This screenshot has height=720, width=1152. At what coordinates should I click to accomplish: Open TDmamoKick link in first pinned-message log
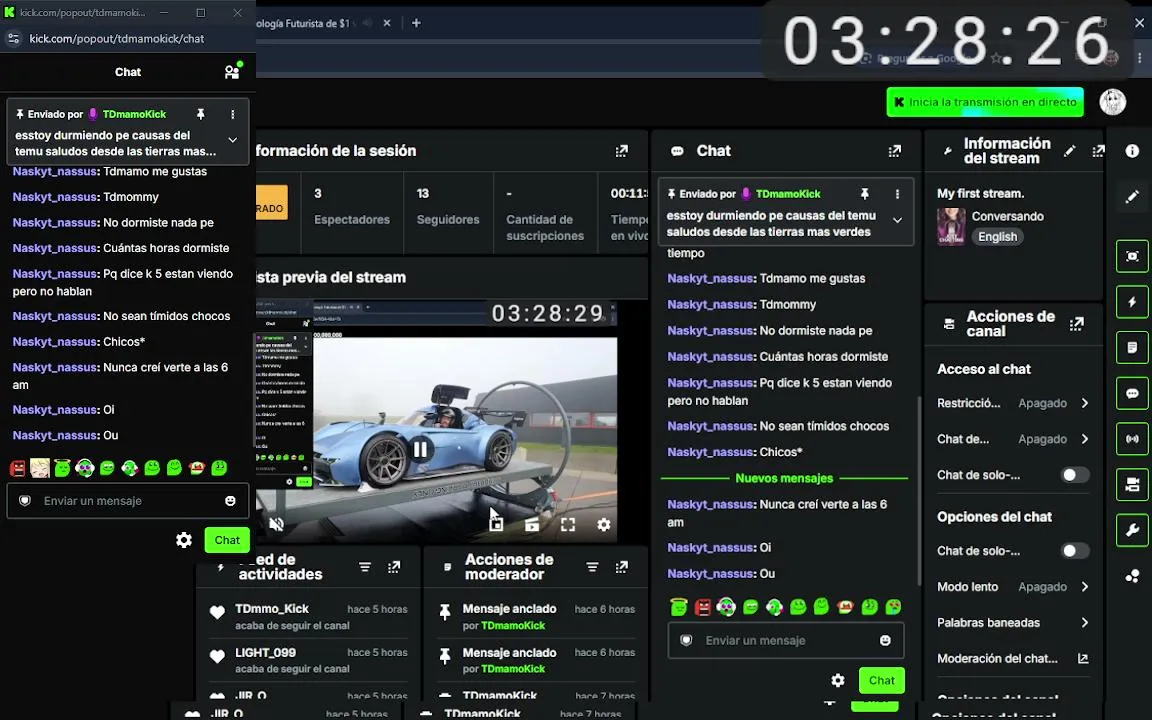point(513,625)
